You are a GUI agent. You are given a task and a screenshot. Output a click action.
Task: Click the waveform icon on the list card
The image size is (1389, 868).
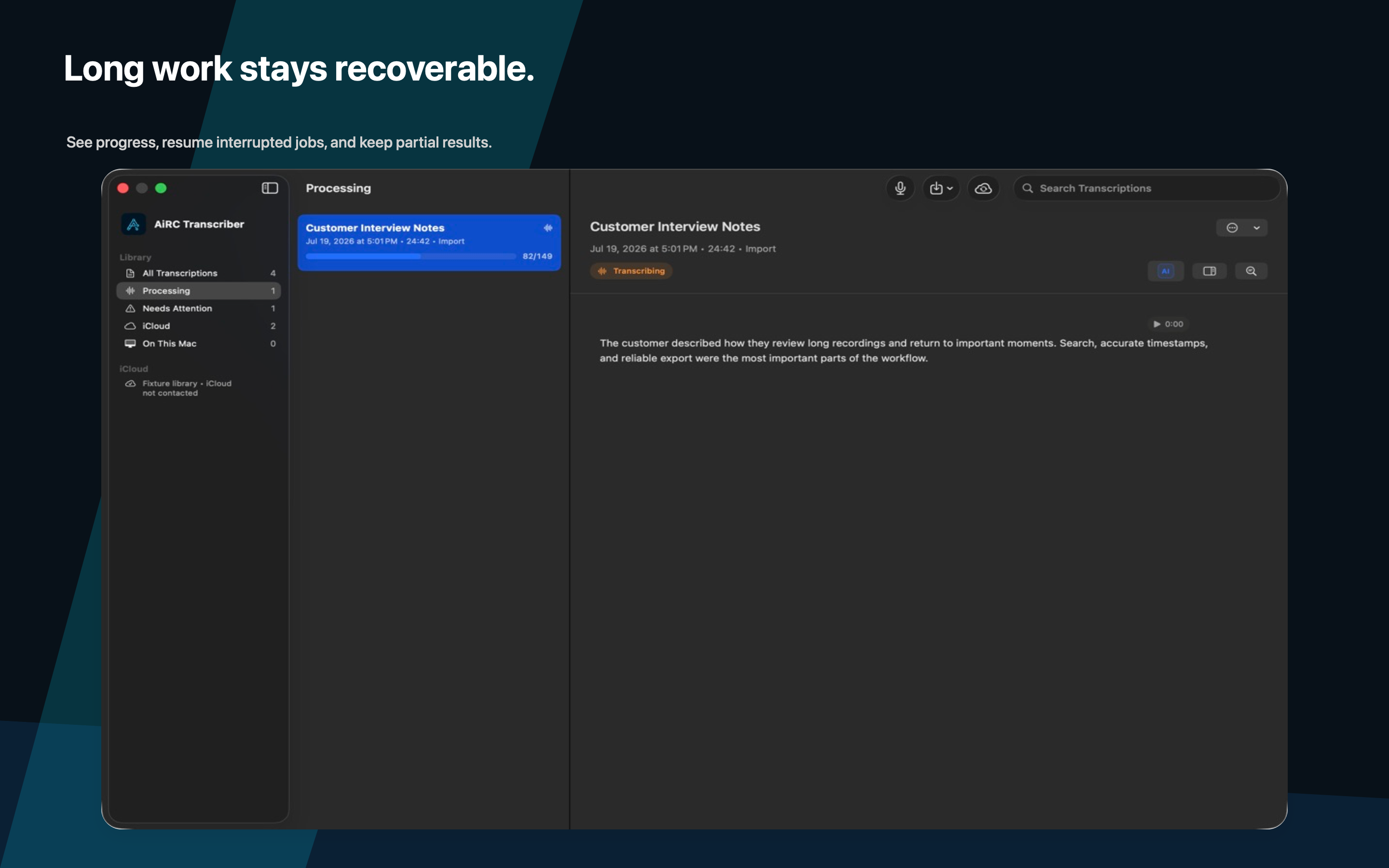pos(548,228)
